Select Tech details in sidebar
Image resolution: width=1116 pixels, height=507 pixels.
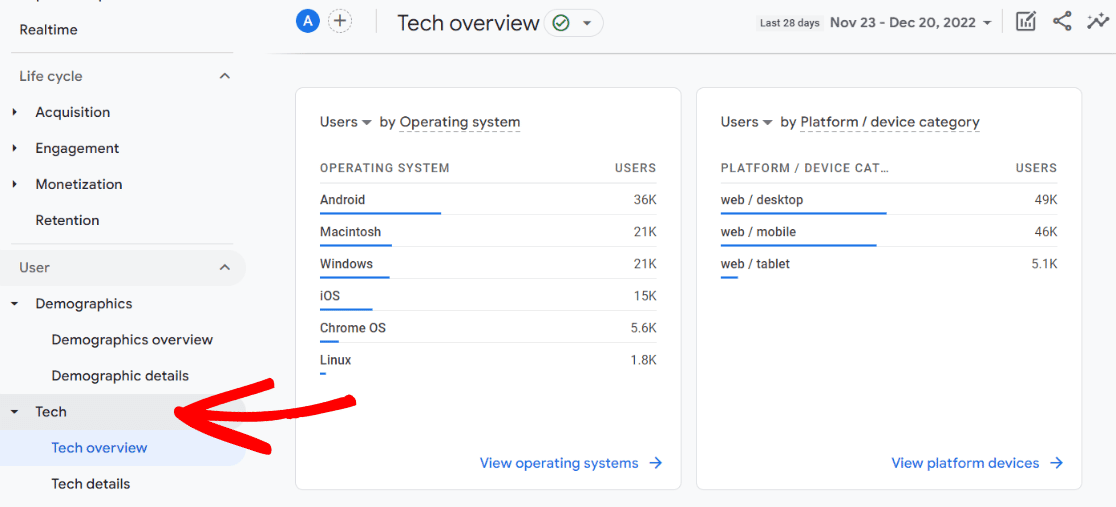(x=91, y=484)
